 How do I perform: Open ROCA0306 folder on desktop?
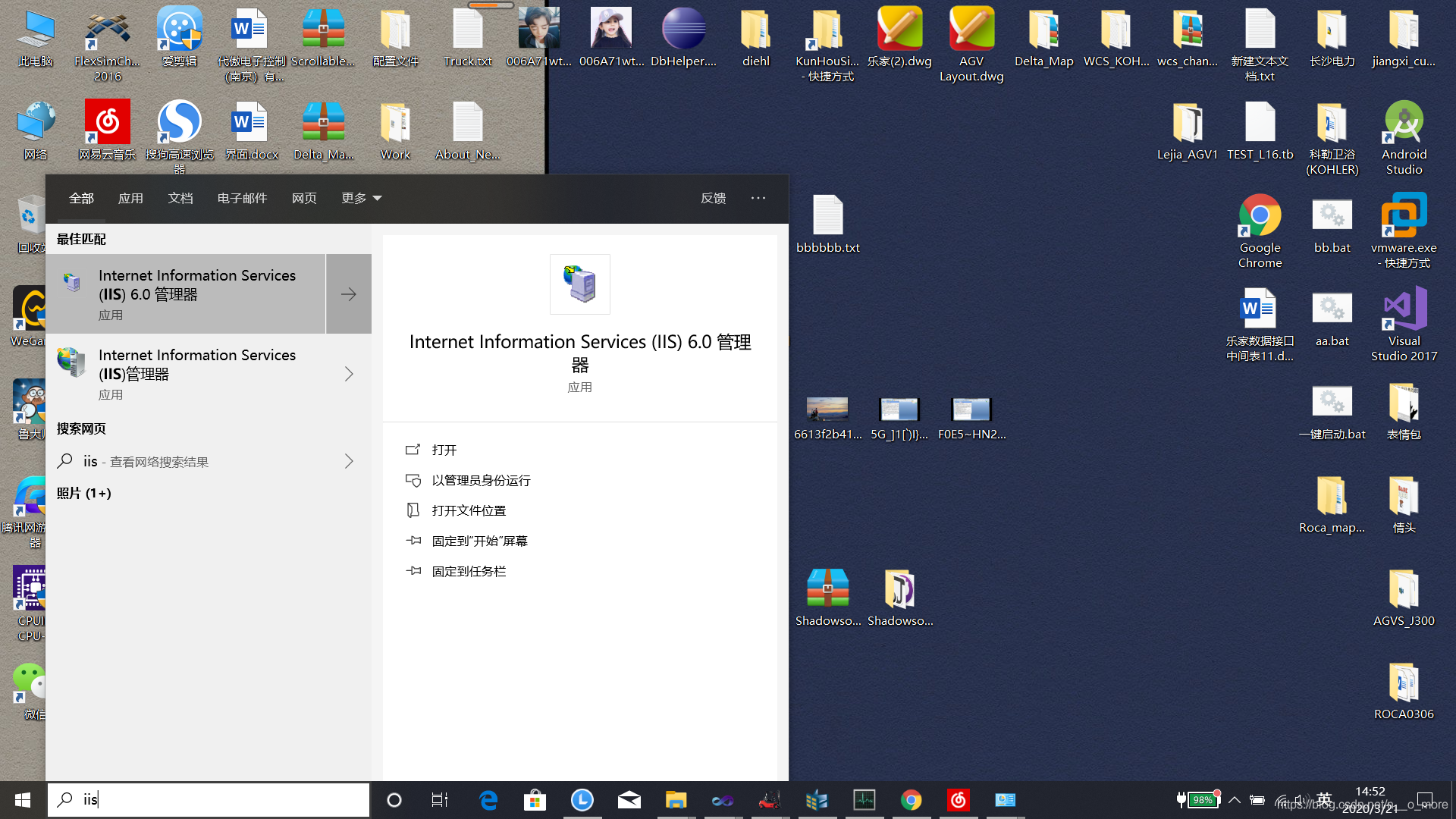pyautogui.click(x=1404, y=690)
